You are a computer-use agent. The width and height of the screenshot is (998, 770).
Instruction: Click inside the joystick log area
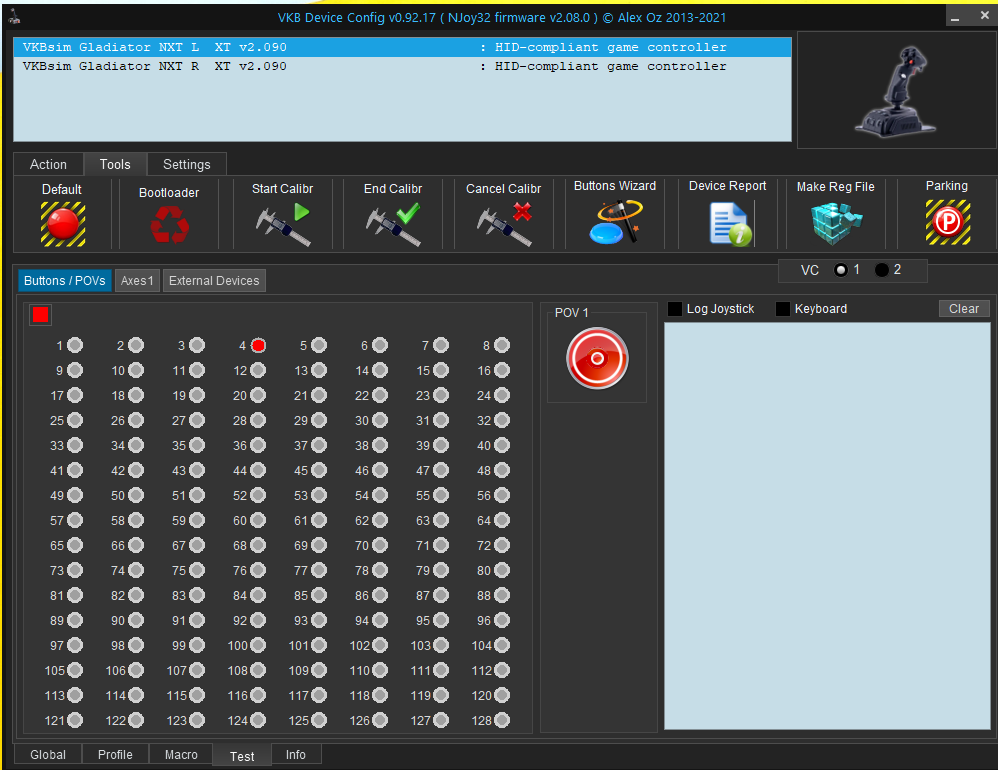827,526
